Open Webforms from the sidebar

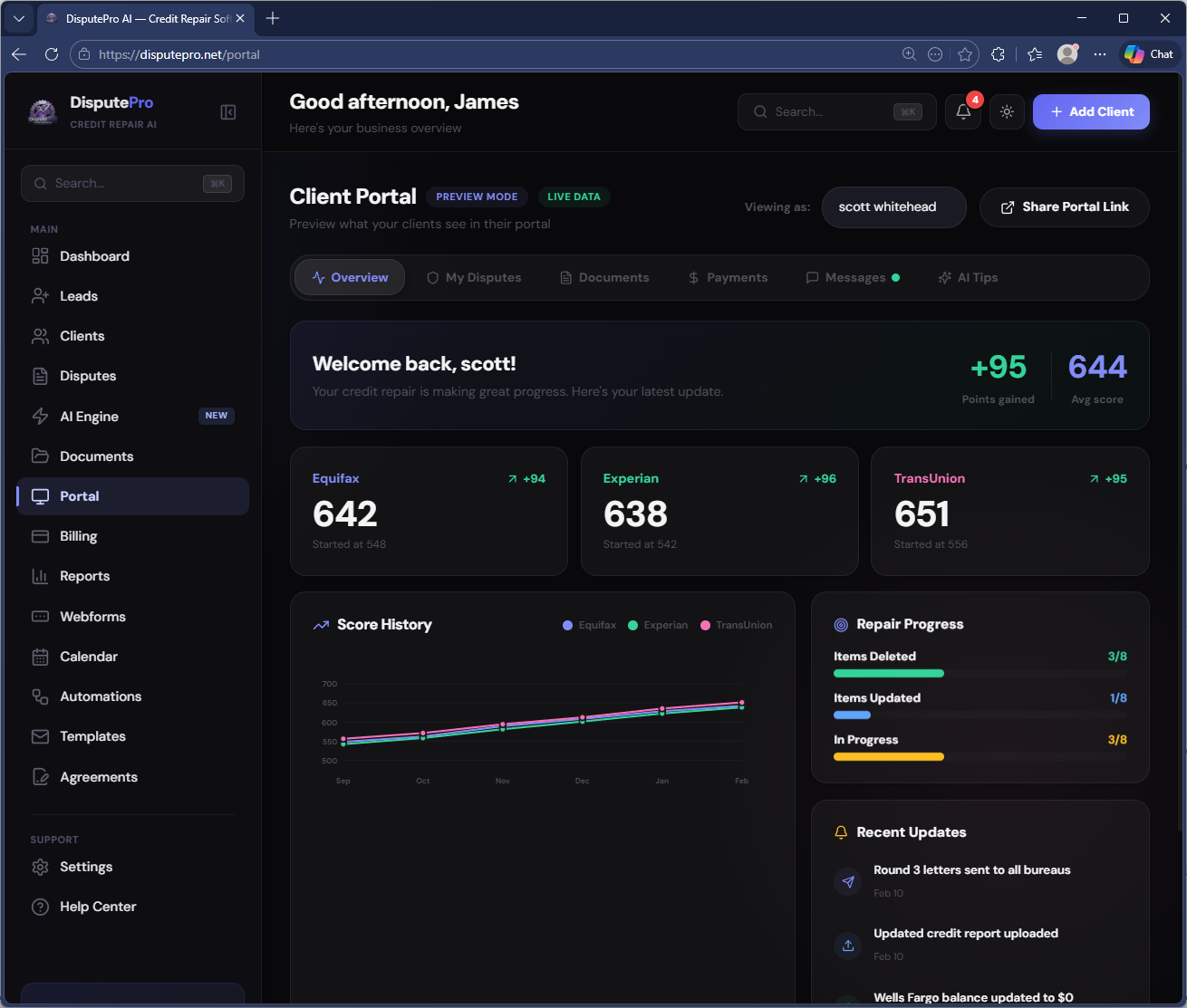pyautogui.click(x=91, y=617)
